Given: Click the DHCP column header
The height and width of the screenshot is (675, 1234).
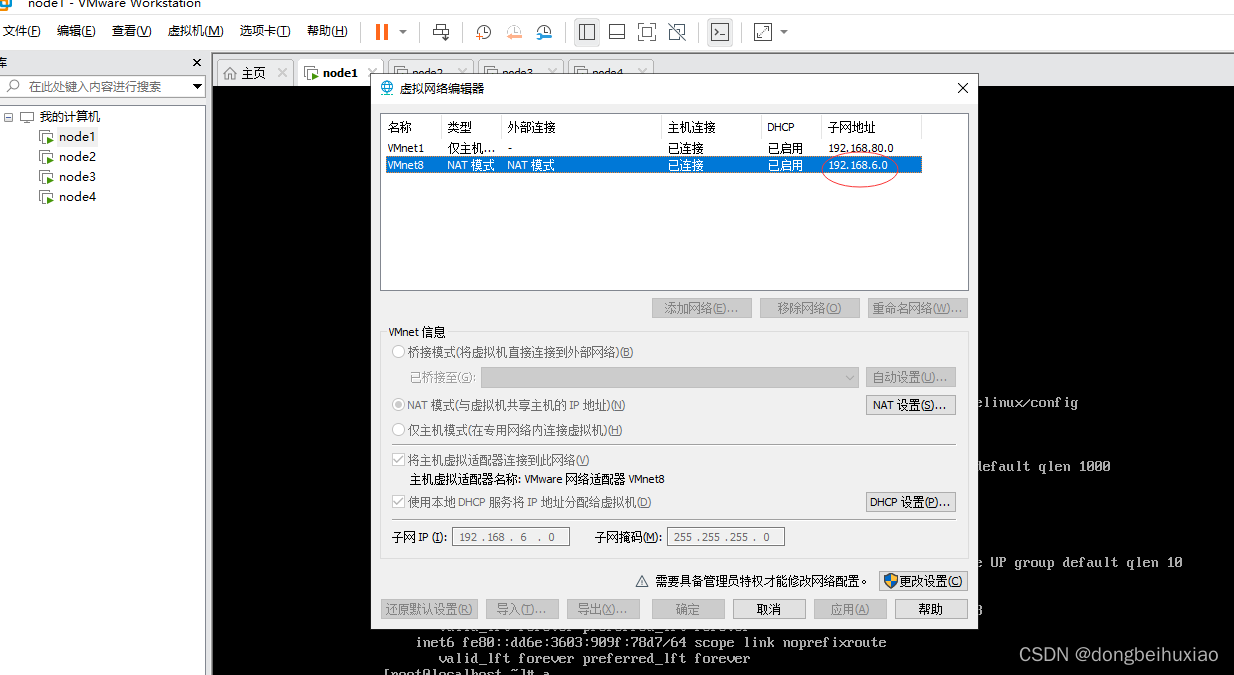Looking at the screenshot, I should 791,127.
